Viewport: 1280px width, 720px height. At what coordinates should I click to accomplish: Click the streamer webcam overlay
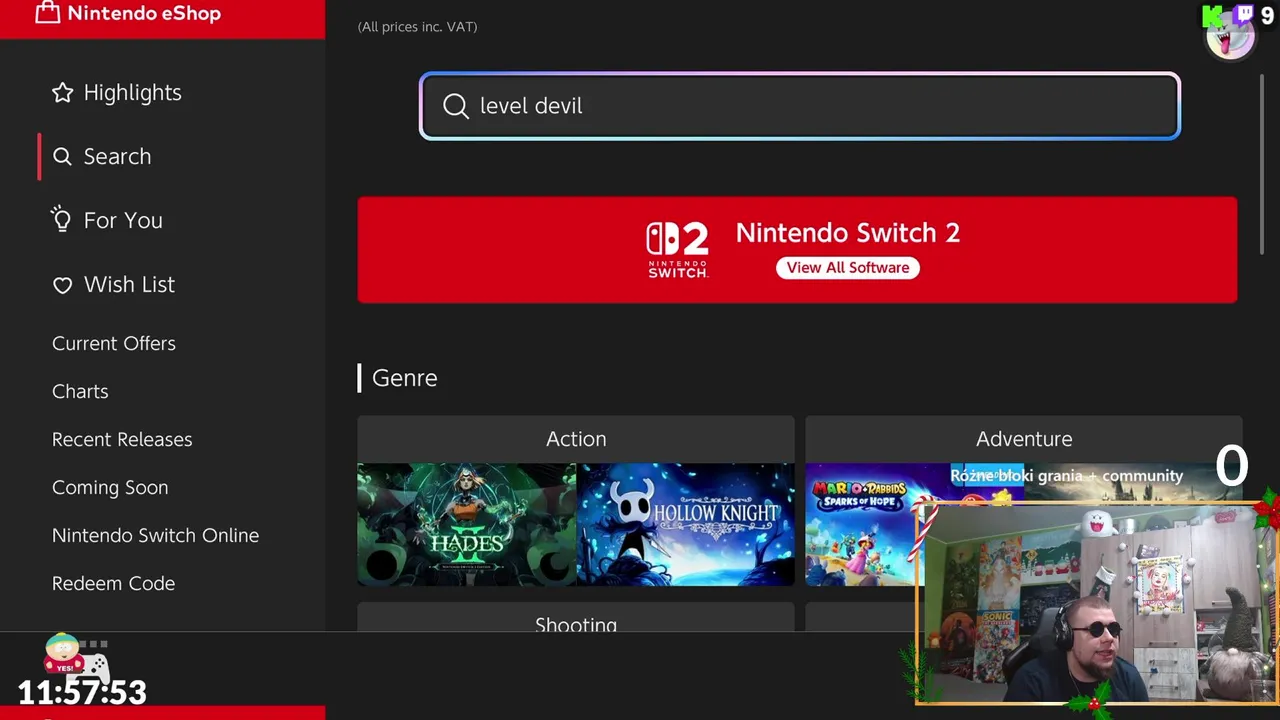pyautogui.click(x=1096, y=604)
